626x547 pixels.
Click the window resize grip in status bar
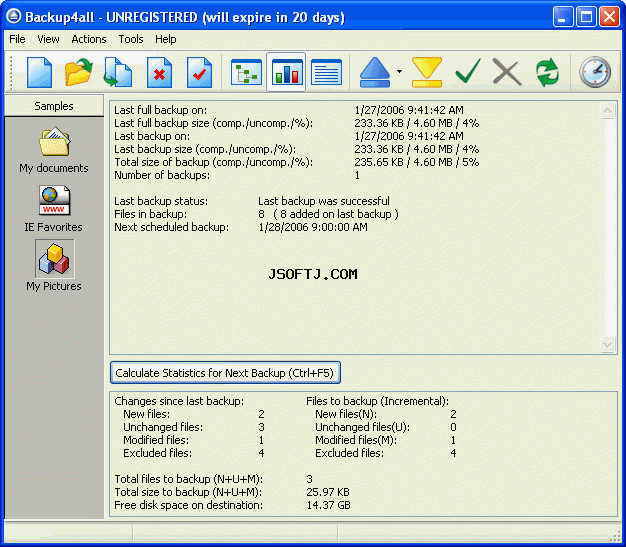click(616, 537)
